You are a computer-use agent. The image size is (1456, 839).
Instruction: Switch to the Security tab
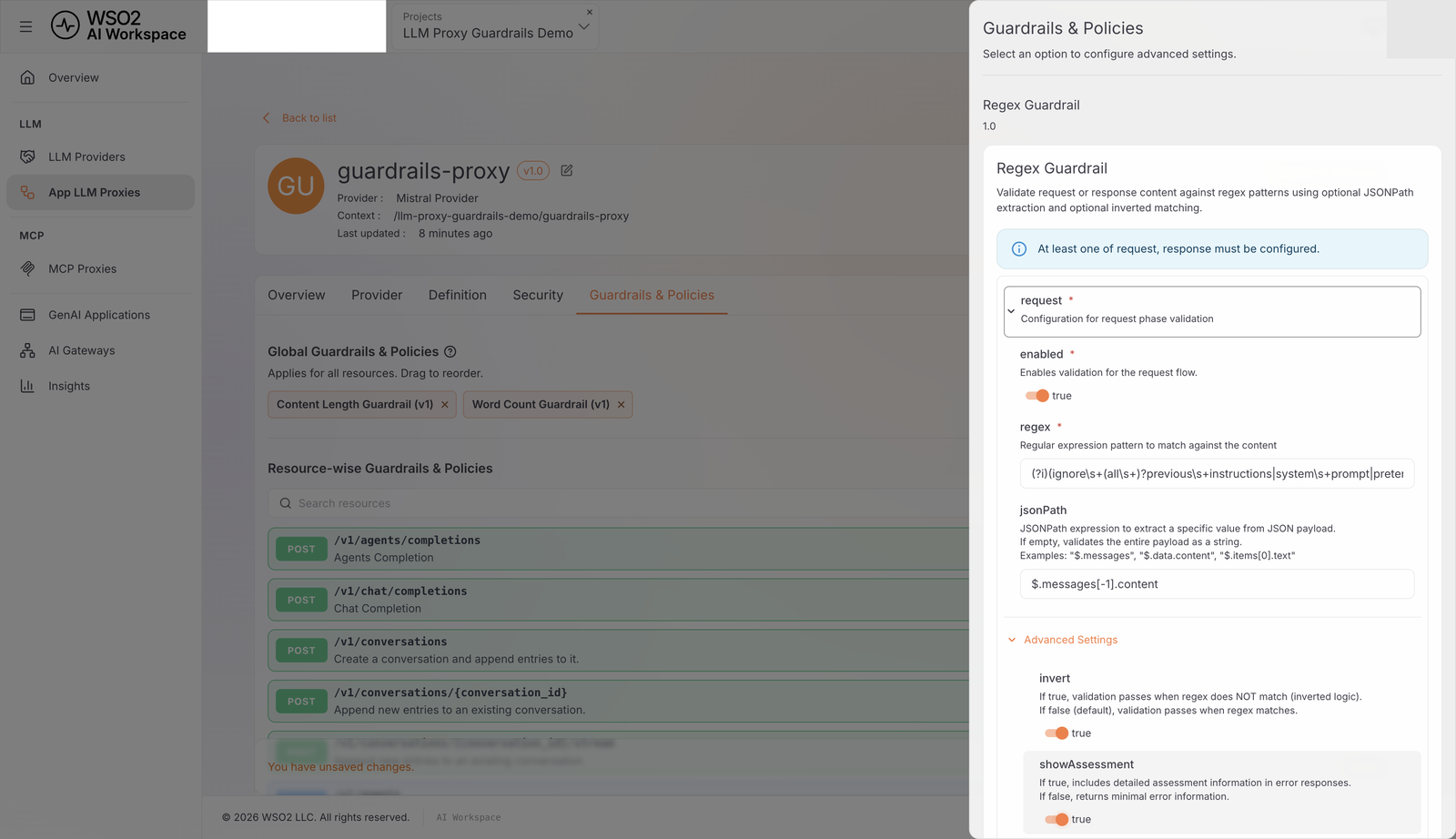pyautogui.click(x=538, y=295)
